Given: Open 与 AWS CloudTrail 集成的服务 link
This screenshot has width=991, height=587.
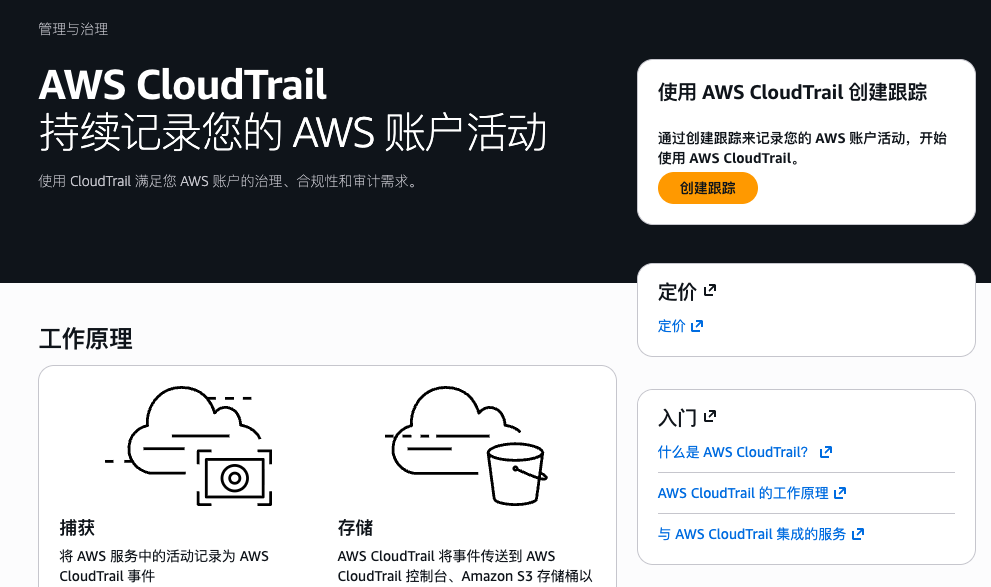Looking at the screenshot, I should 751,534.
